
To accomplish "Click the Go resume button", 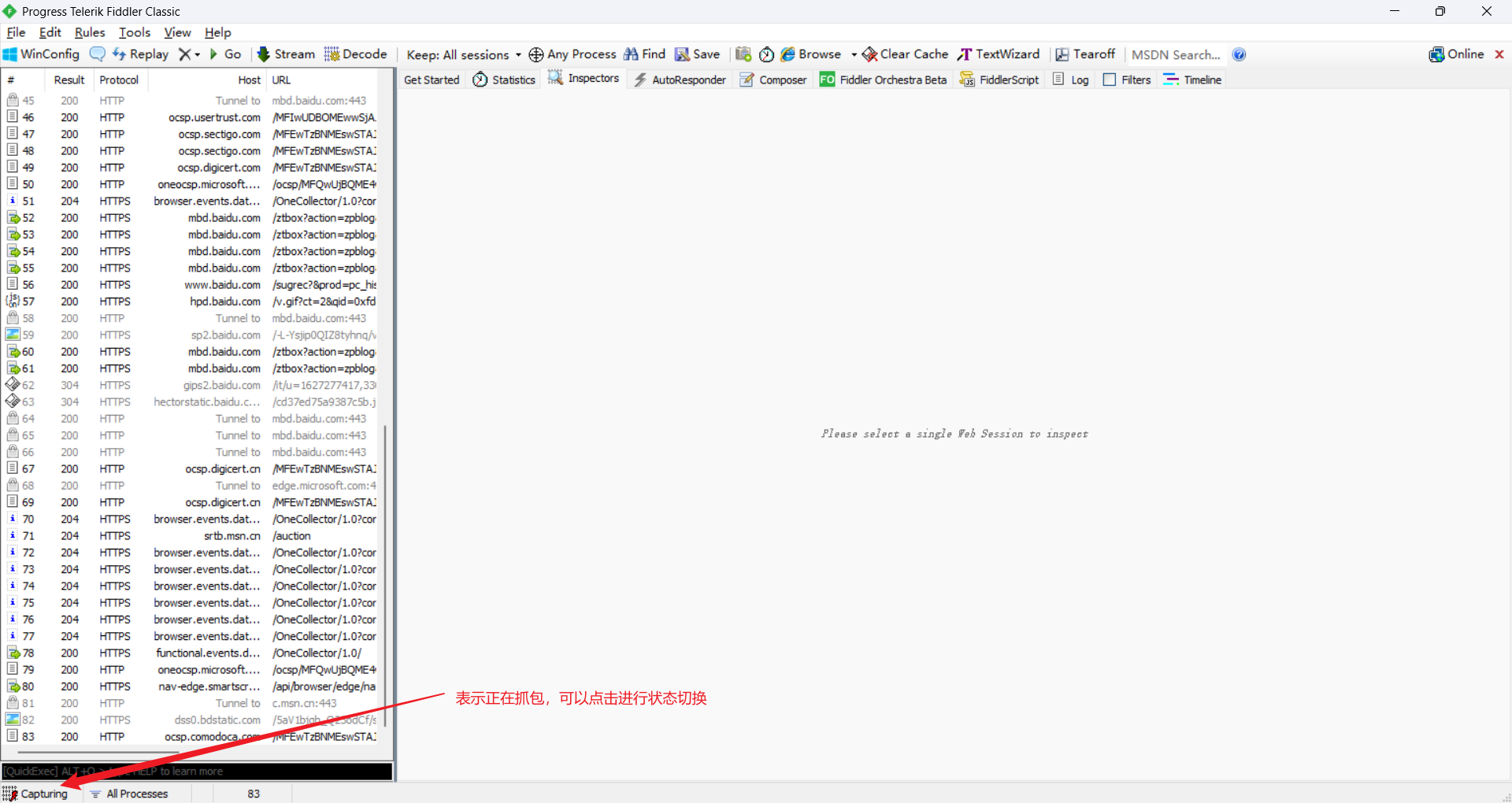I will point(225,54).
